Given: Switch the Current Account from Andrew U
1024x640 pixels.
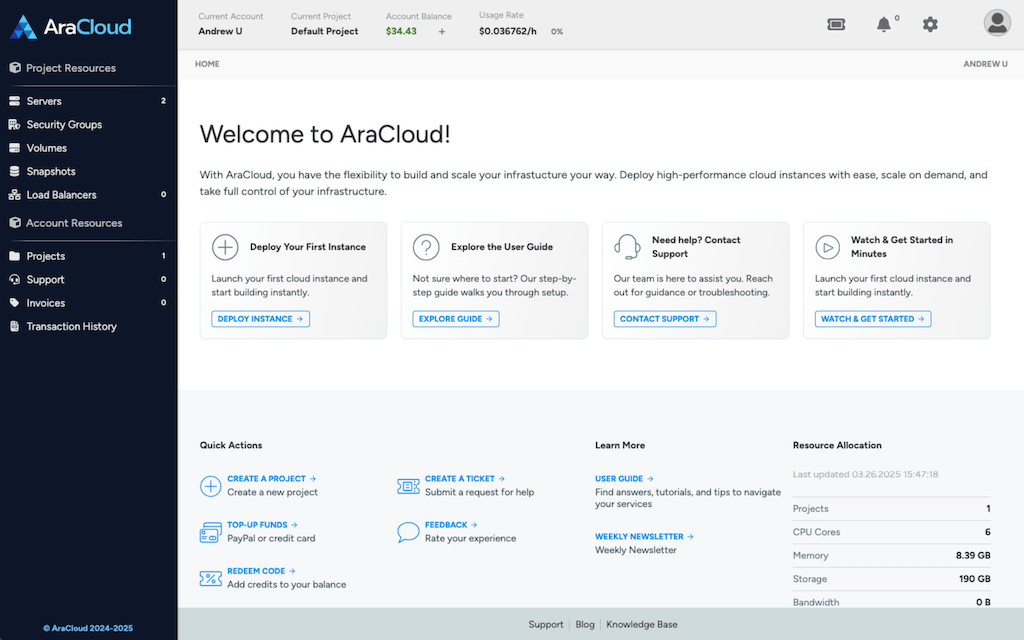Looking at the screenshot, I should pyautogui.click(x=221, y=30).
